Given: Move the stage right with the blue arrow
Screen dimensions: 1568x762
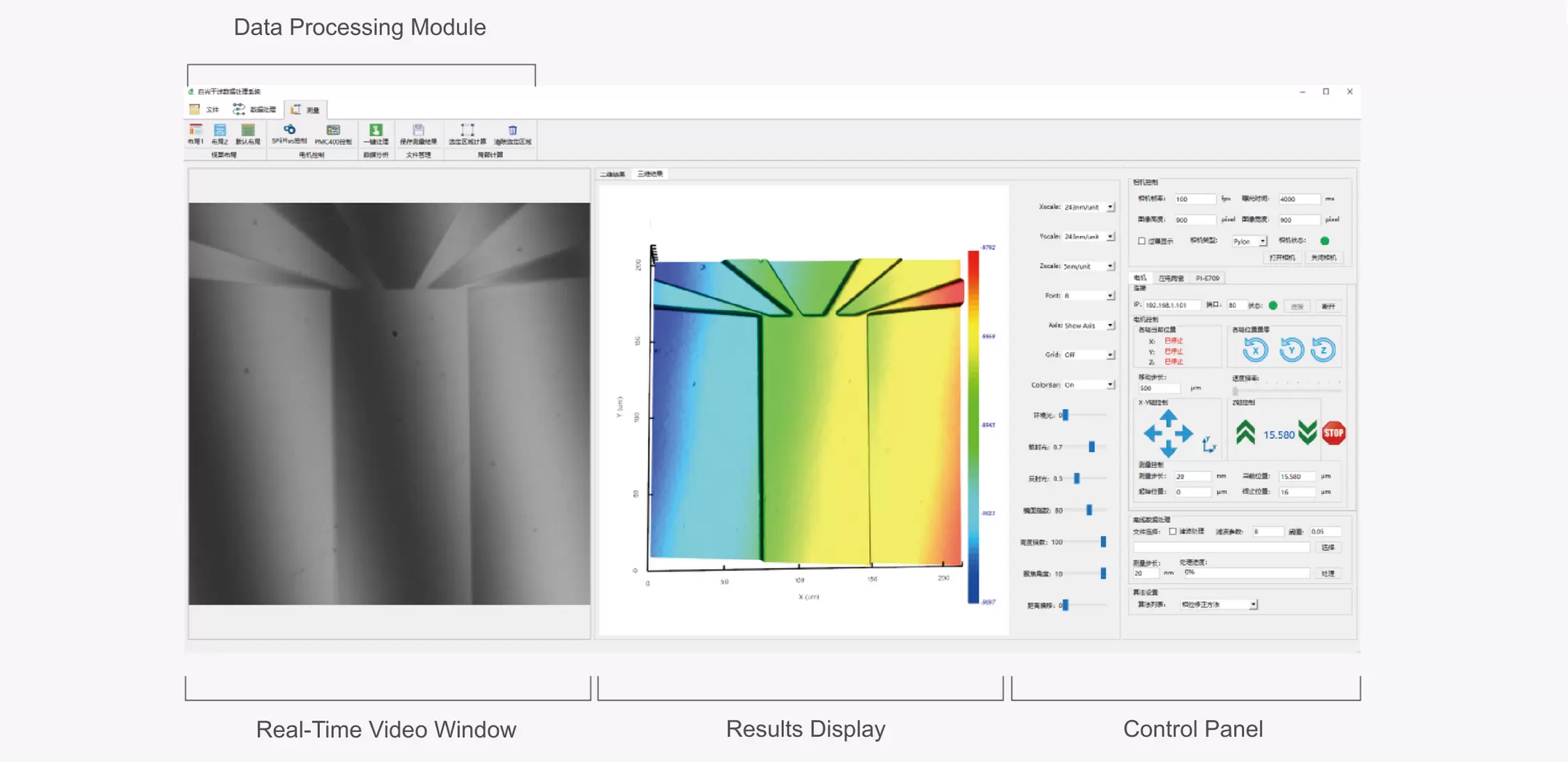Looking at the screenshot, I should pos(1185,433).
